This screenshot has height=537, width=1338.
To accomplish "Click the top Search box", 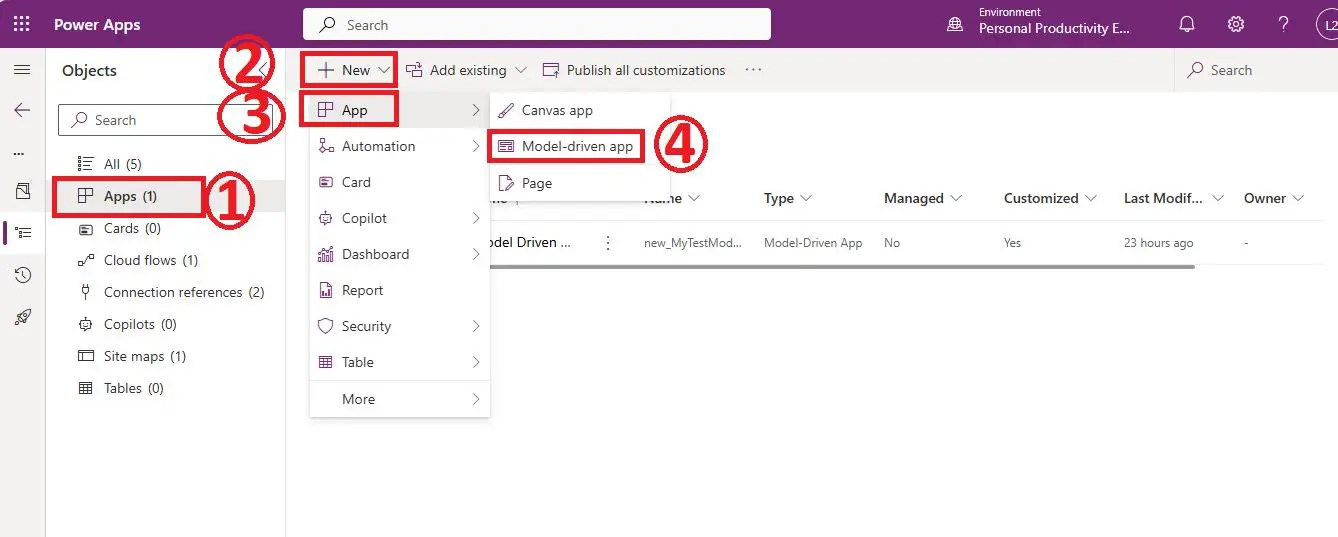I will click(x=537, y=24).
